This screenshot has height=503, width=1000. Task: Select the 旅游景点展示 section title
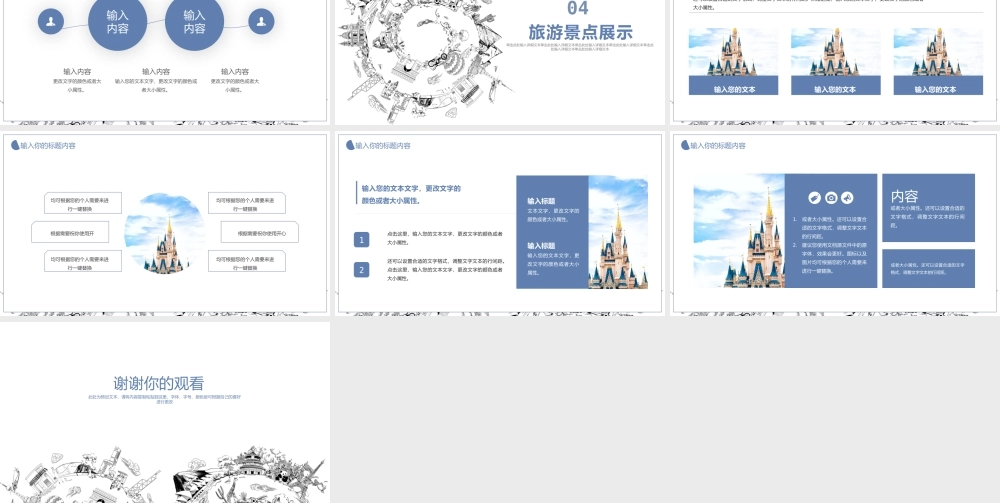(580, 33)
